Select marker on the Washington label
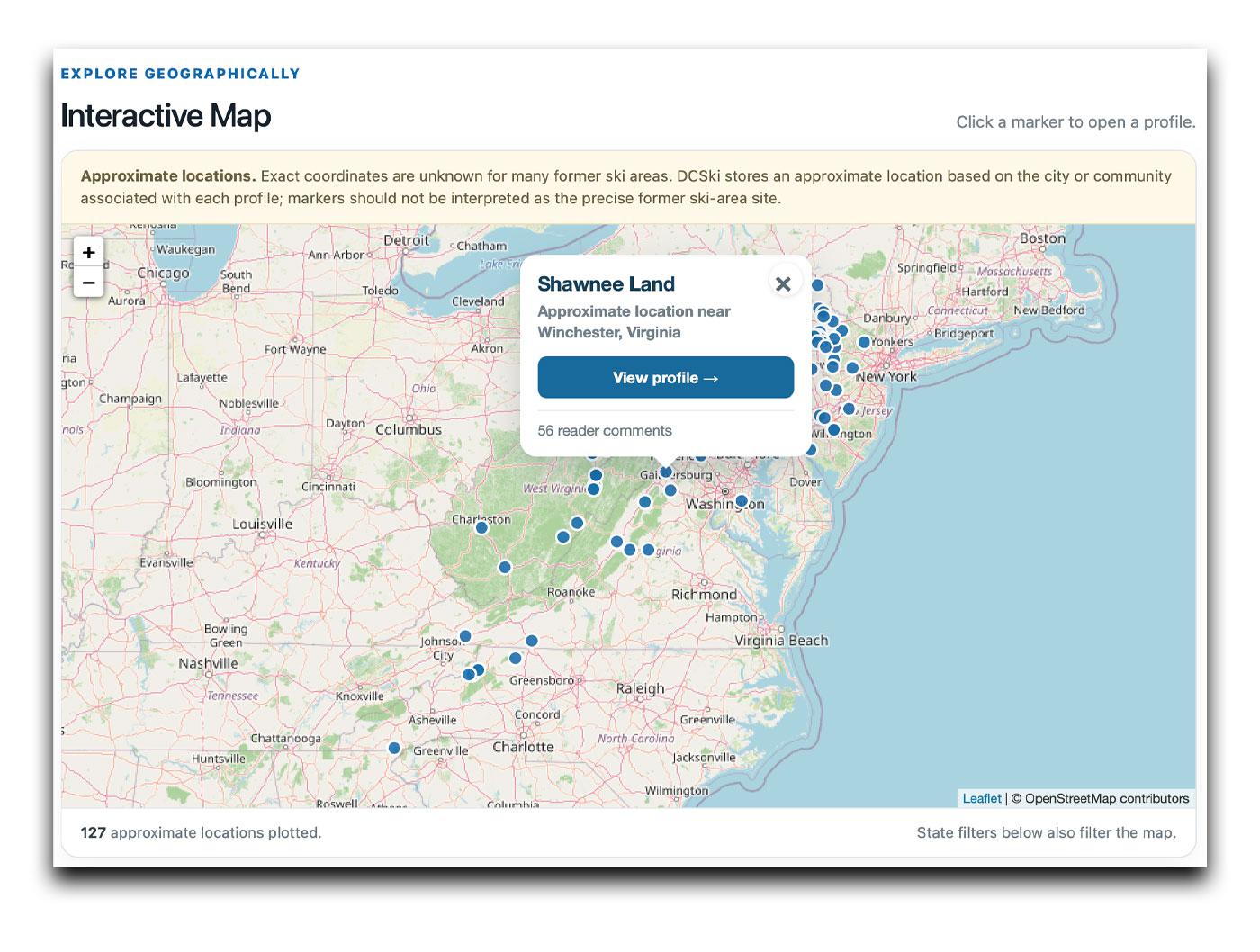Image resolution: width=1260 pixels, height=952 pixels. 742,501
